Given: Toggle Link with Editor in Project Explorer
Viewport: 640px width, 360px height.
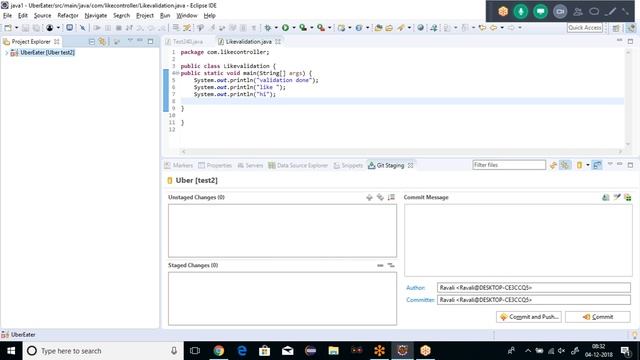Looking at the screenshot, I should 102,42.
